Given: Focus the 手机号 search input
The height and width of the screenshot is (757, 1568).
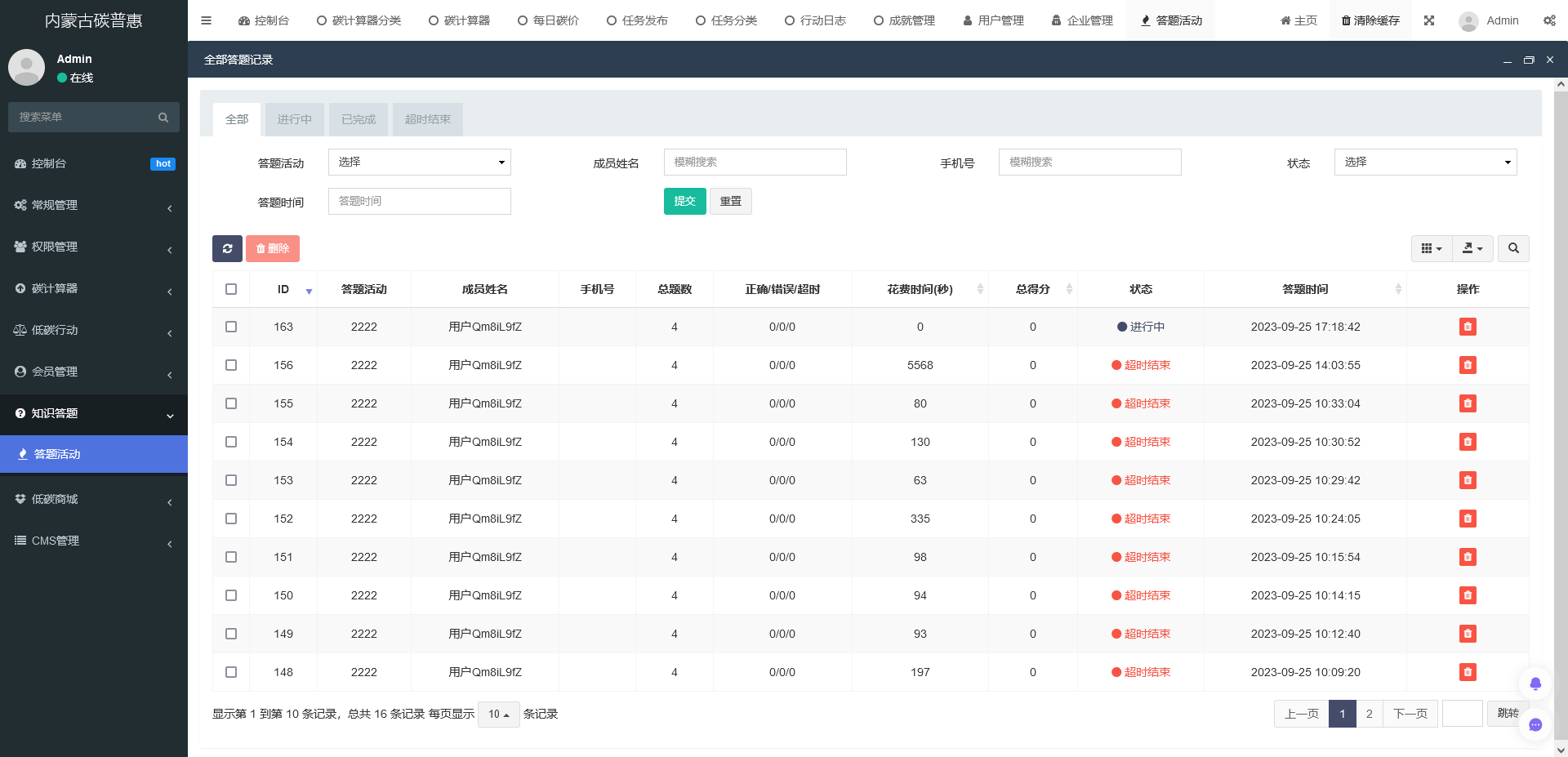Looking at the screenshot, I should pyautogui.click(x=1089, y=162).
